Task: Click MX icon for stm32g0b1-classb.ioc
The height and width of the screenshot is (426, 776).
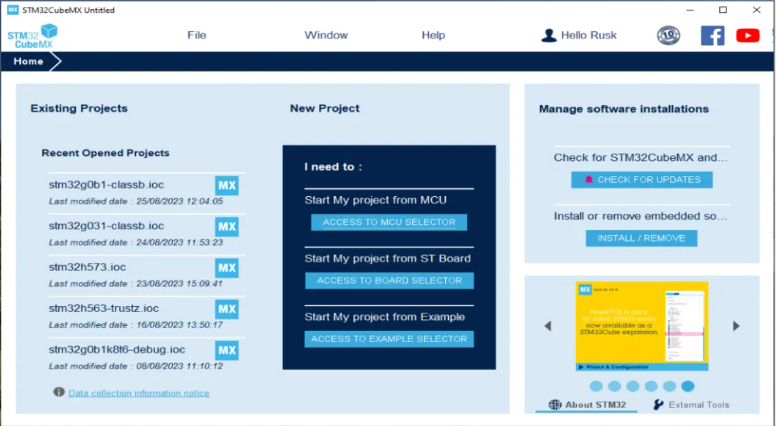Action: pyautogui.click(x=227, y=186)
